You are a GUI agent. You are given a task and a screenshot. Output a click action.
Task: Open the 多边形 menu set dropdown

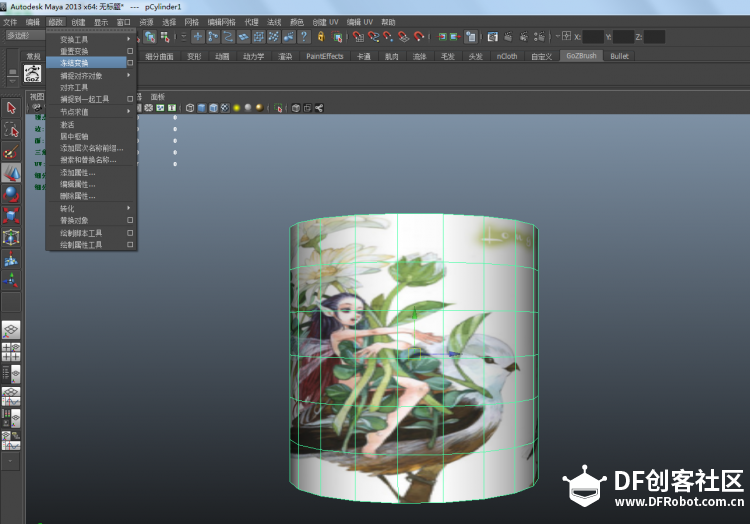[x=24, y=35]
